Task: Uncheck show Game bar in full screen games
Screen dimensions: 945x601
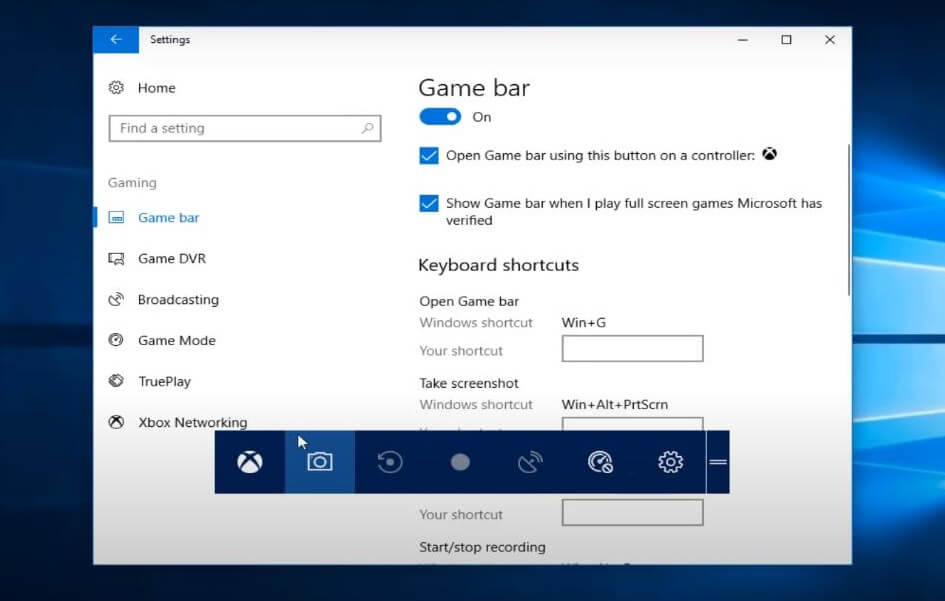Action: (429, 204)
